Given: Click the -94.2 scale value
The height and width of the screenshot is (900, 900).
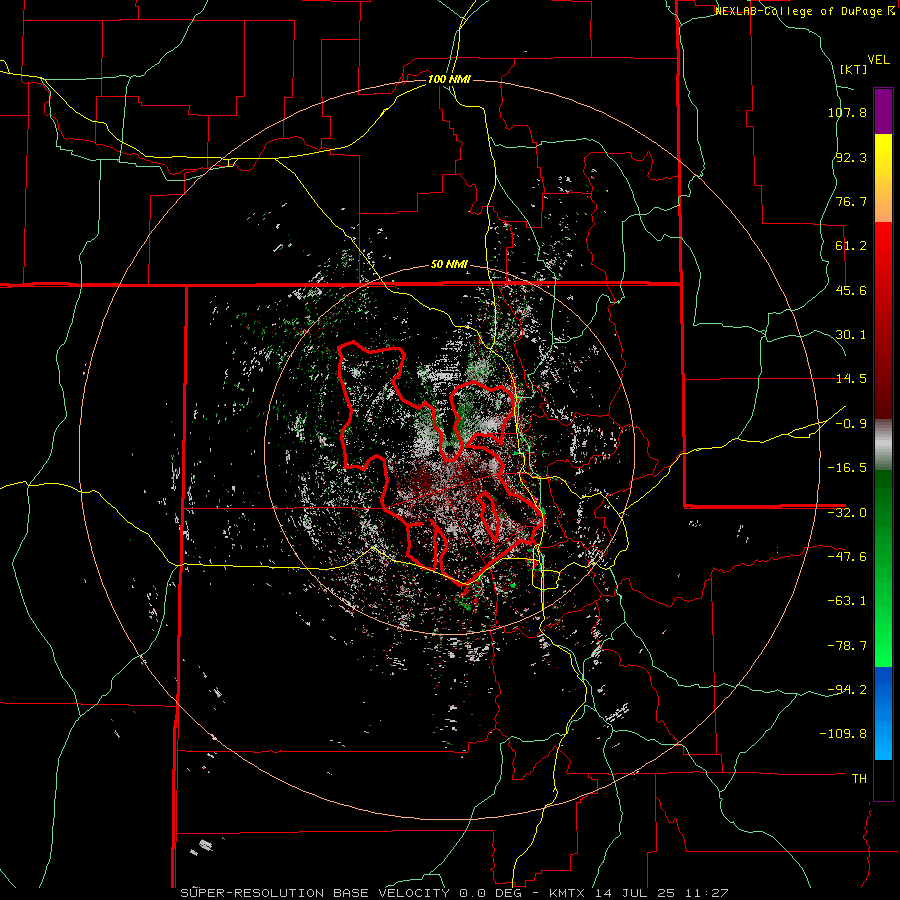Looking at the screenshot, I should [x=847, y=689].
